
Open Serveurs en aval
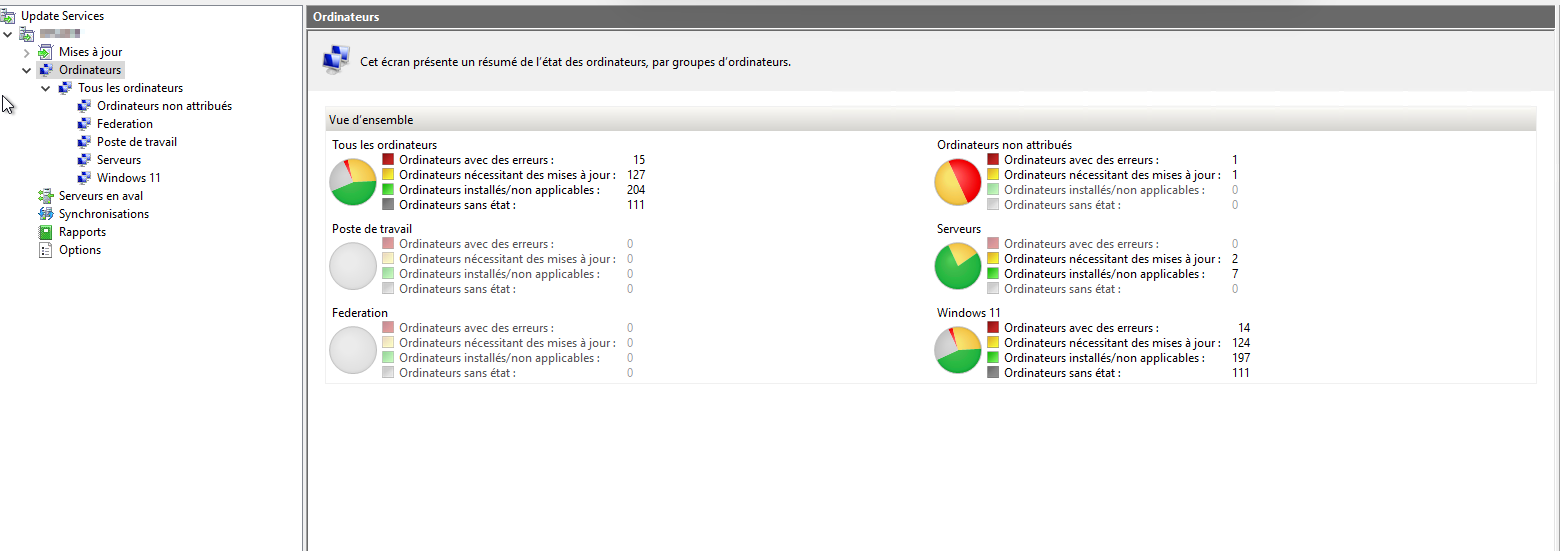click(x=101, y=196)
